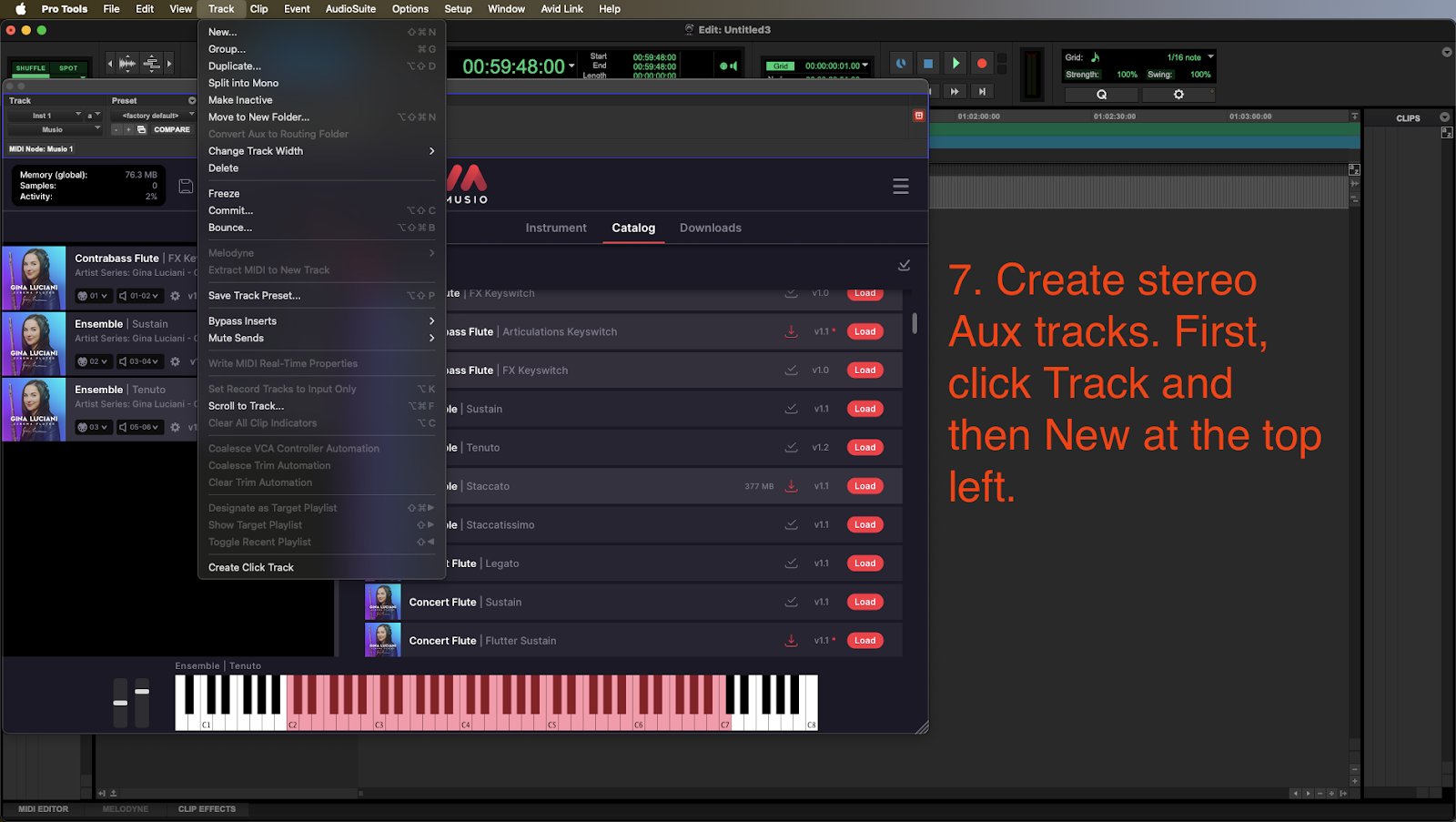
Task: Click the Concert Flute Sustain thumbnail
Action: (382, 602)
